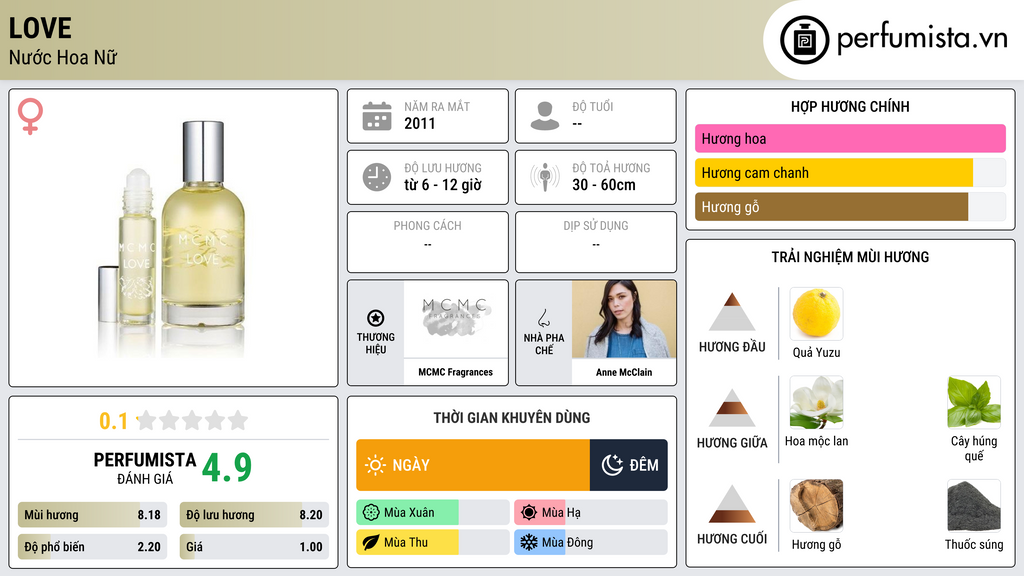Image resolution: width=1024 pixels, height=576 pixels.
Task: Open the Quả Yuzu note image
Action: pos(816,313)
